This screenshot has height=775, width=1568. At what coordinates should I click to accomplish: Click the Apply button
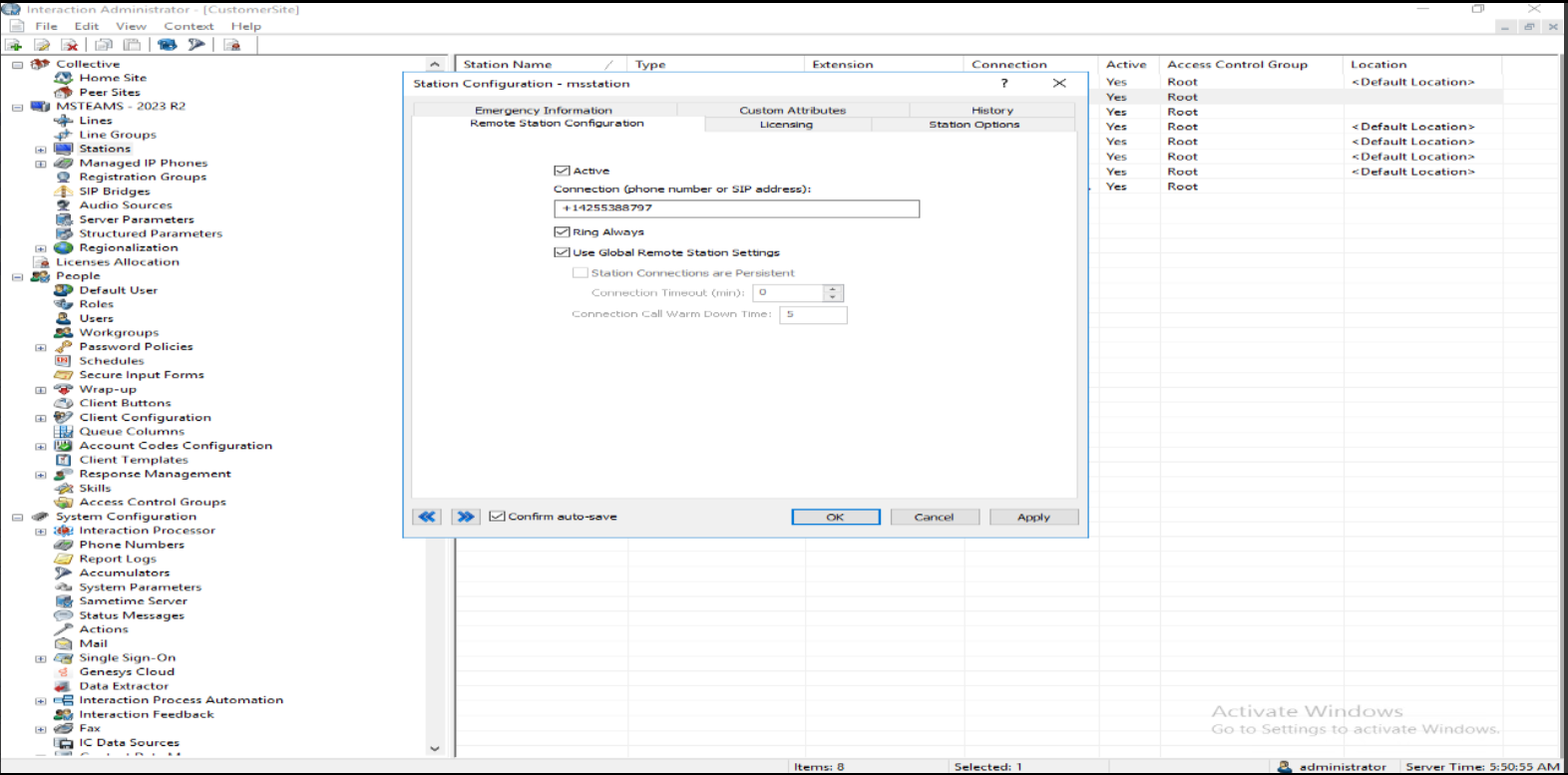coord(1033,517)
